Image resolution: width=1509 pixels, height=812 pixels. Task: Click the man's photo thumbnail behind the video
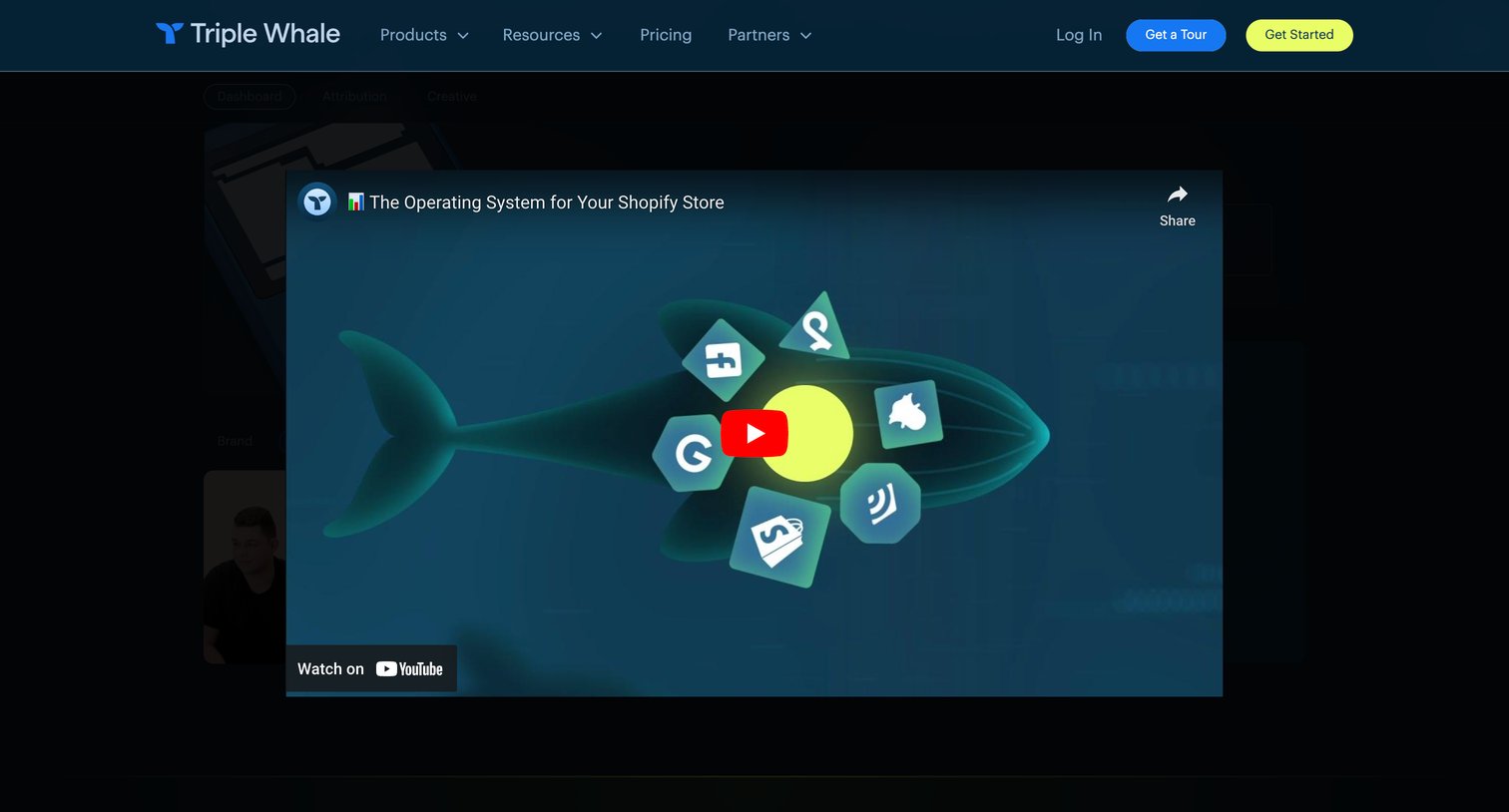(245, 567)
